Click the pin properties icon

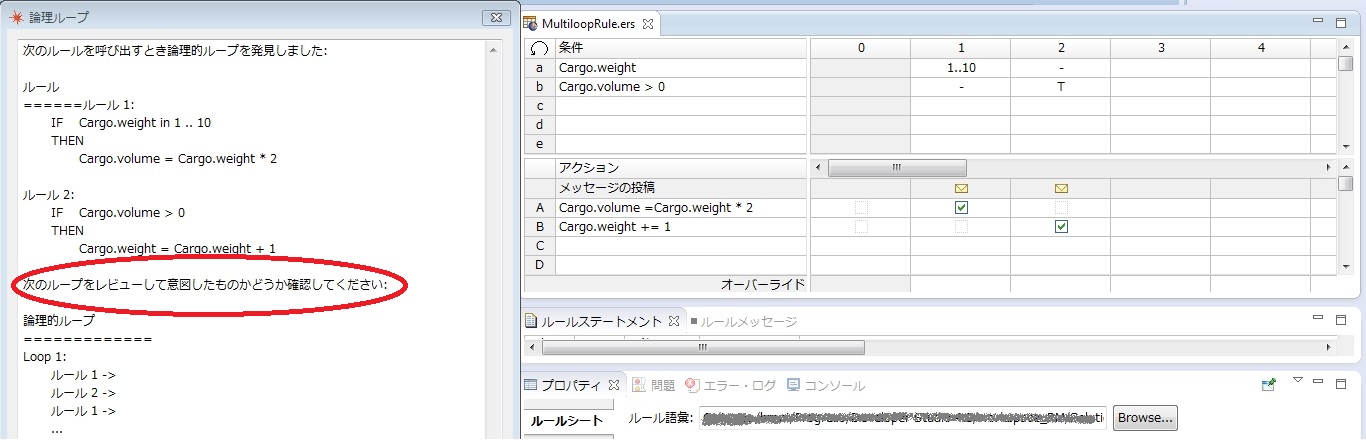click(x=1270, y=384)
